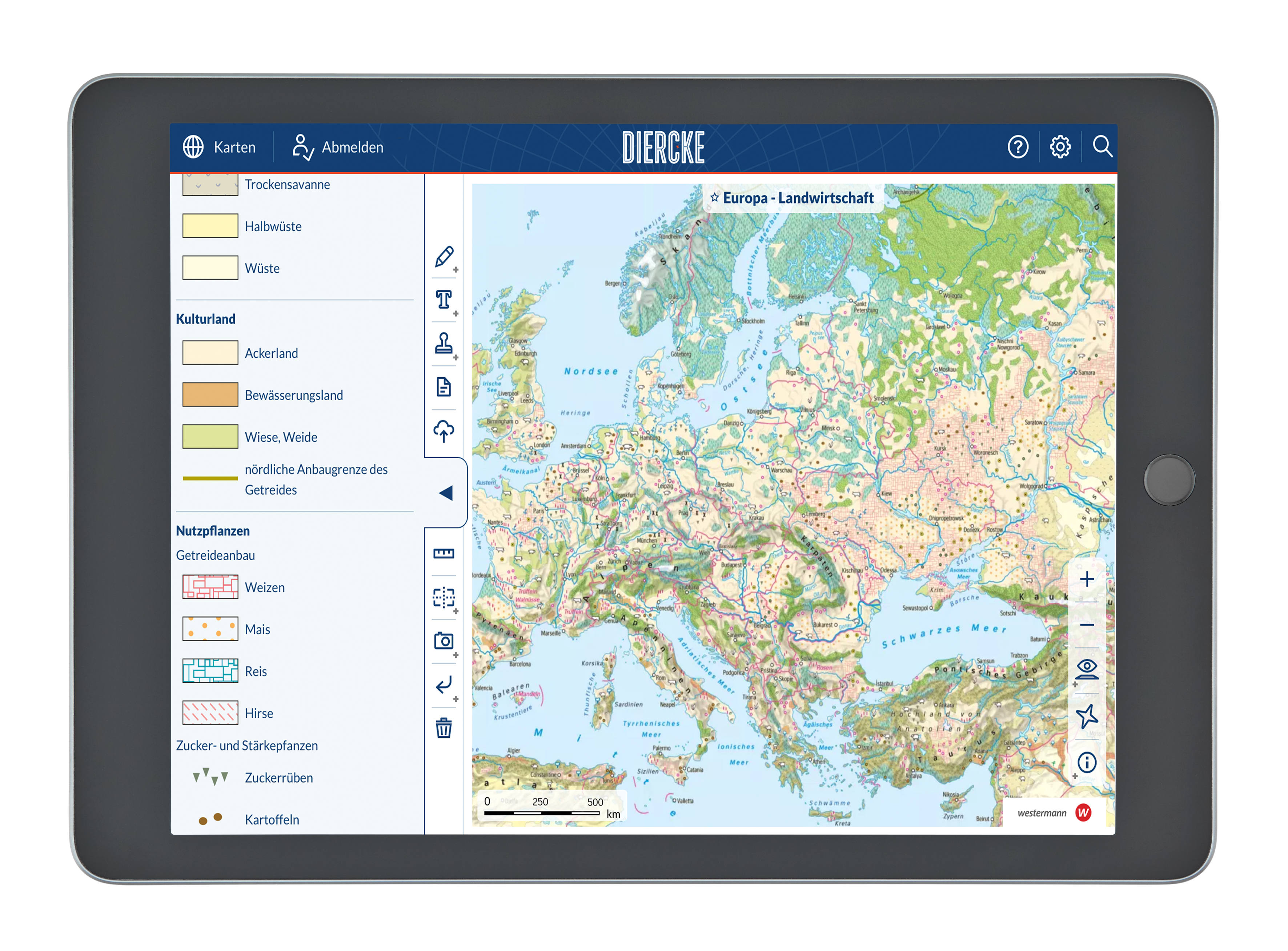Select the area selection tool

click(444, 598)
